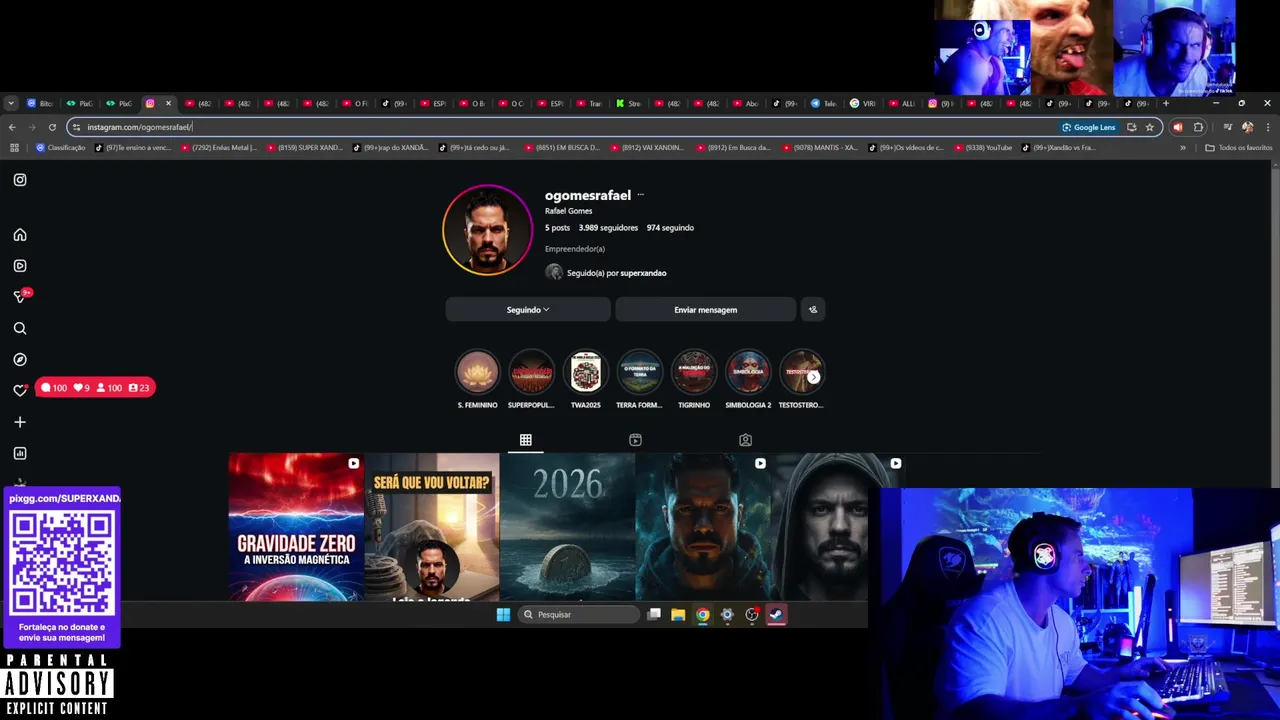Open the Chrome menu three dots
Image resolution: width=1280 pixels, height=720 pixels.
click(x=1267, y=127)
